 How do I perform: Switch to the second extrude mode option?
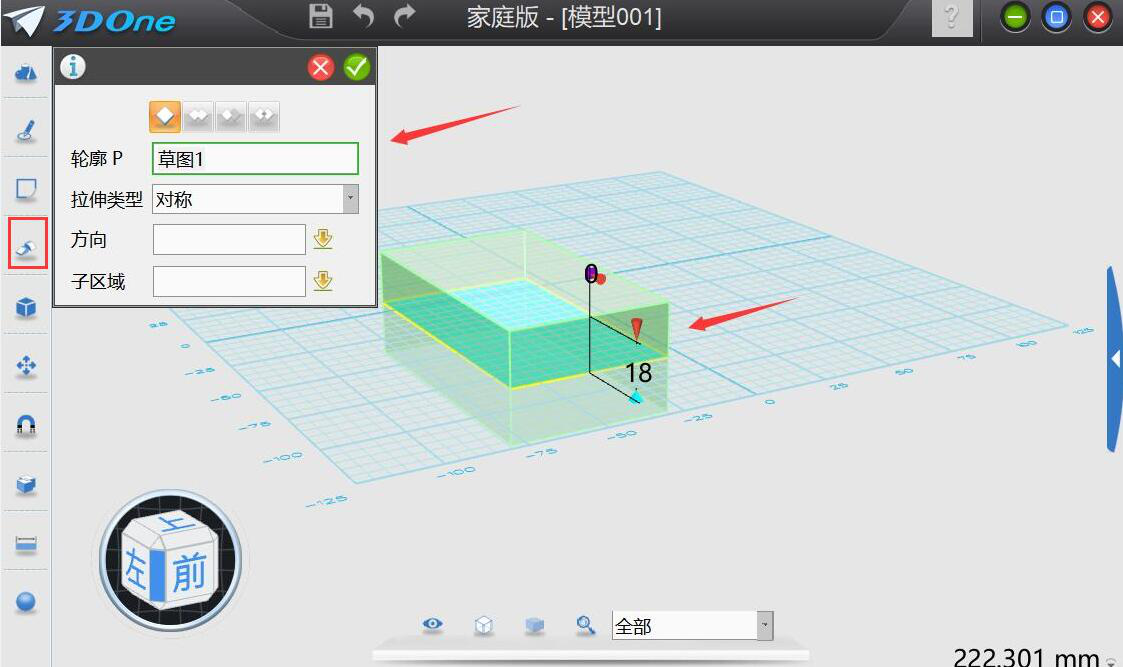[x=197, y=115]
